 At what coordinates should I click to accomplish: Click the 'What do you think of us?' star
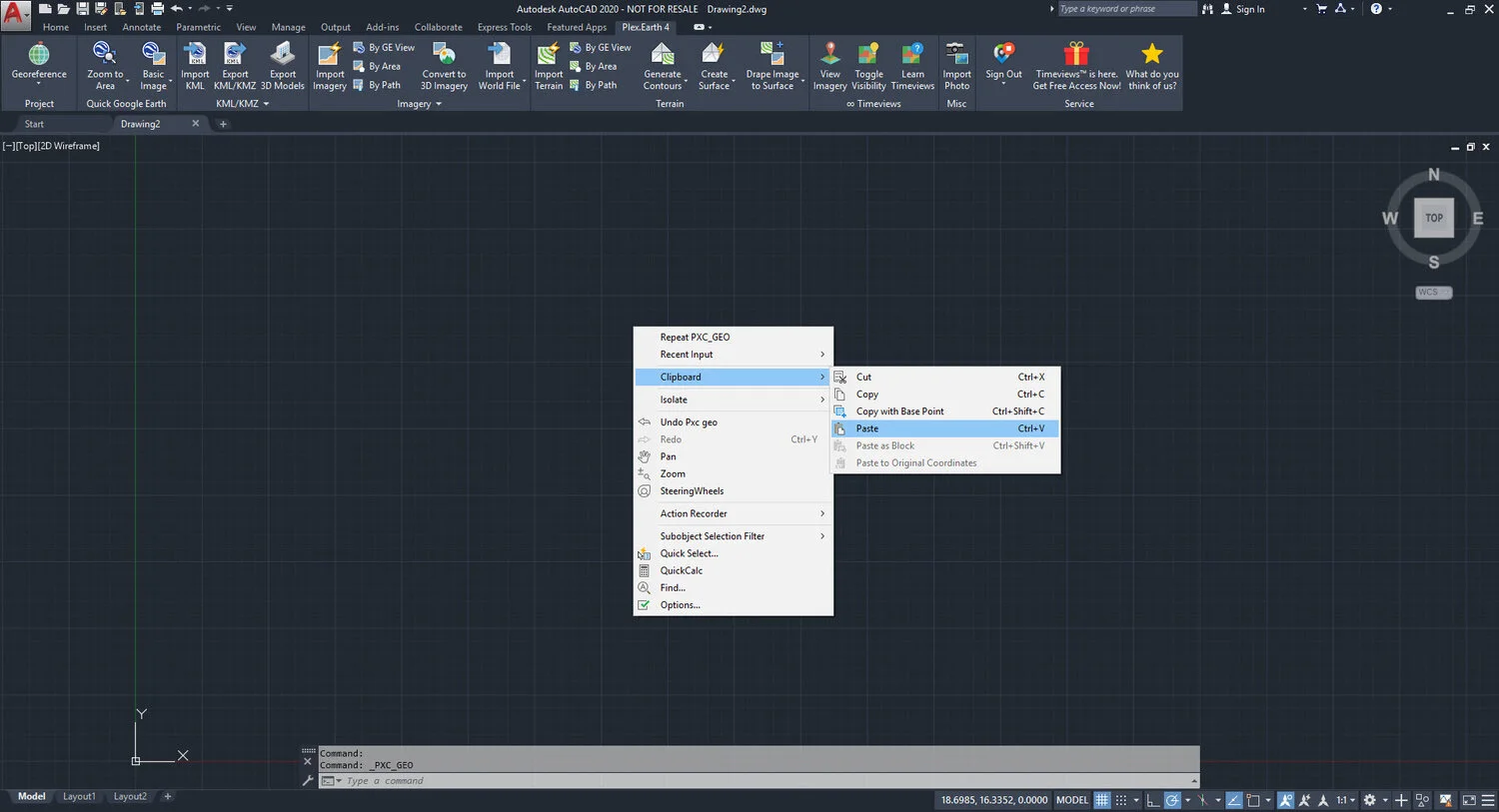click(x=1152, y=53)
